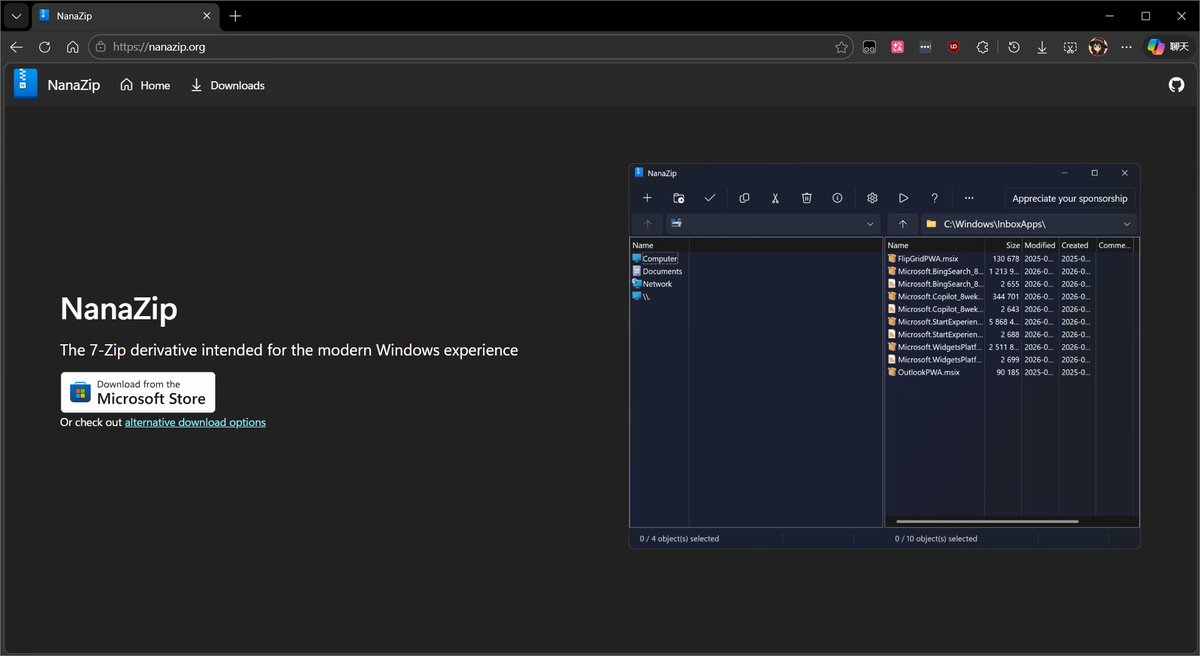Image resolution: width=1200 pixels, height=656 pixels.
Task: Open the Home page link in the navbar
Action: [145, 85]
